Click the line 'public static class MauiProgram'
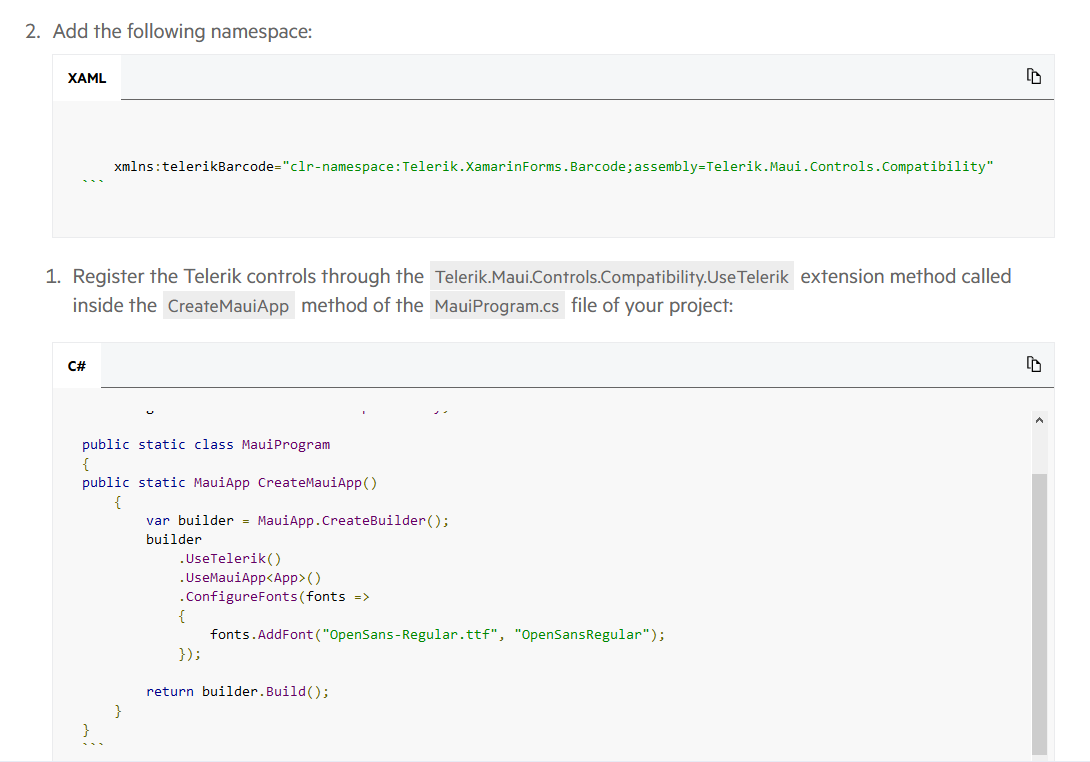The image size is (1090, 762). pyautogui.click(x=206, y=444)
